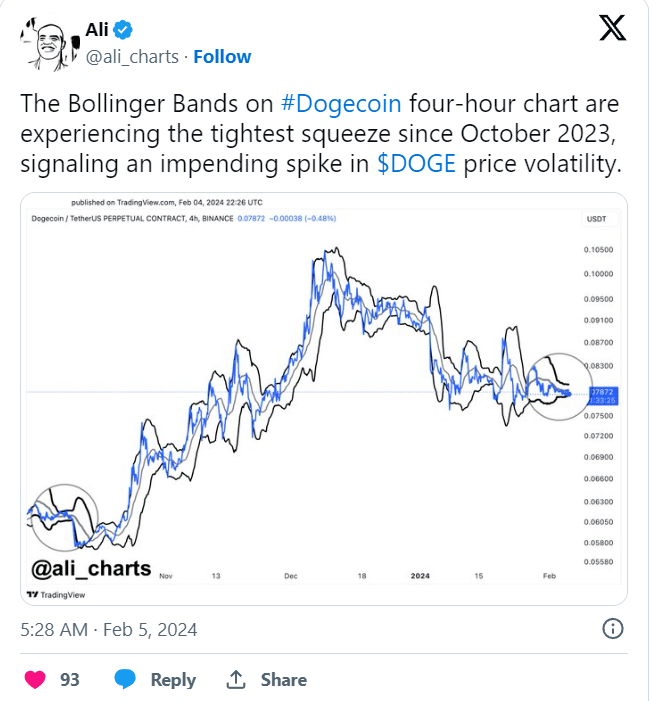Click the blue current price label on chart
Image resolution: width=653 pixels, height=701 pixels.
[x=603, y=396]
